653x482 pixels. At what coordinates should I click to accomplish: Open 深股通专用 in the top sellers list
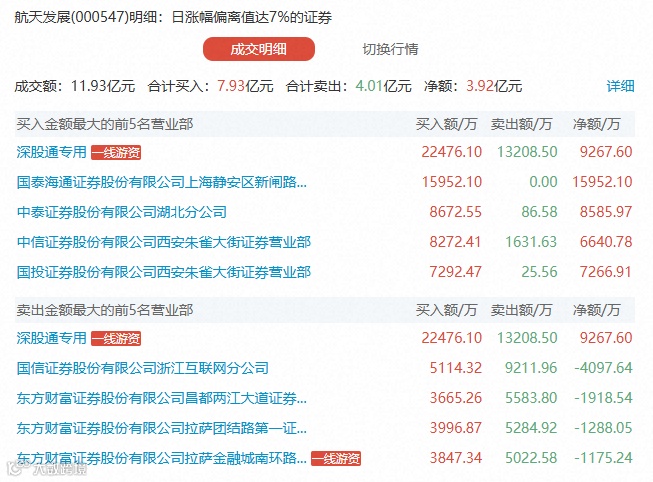point(52,338)
